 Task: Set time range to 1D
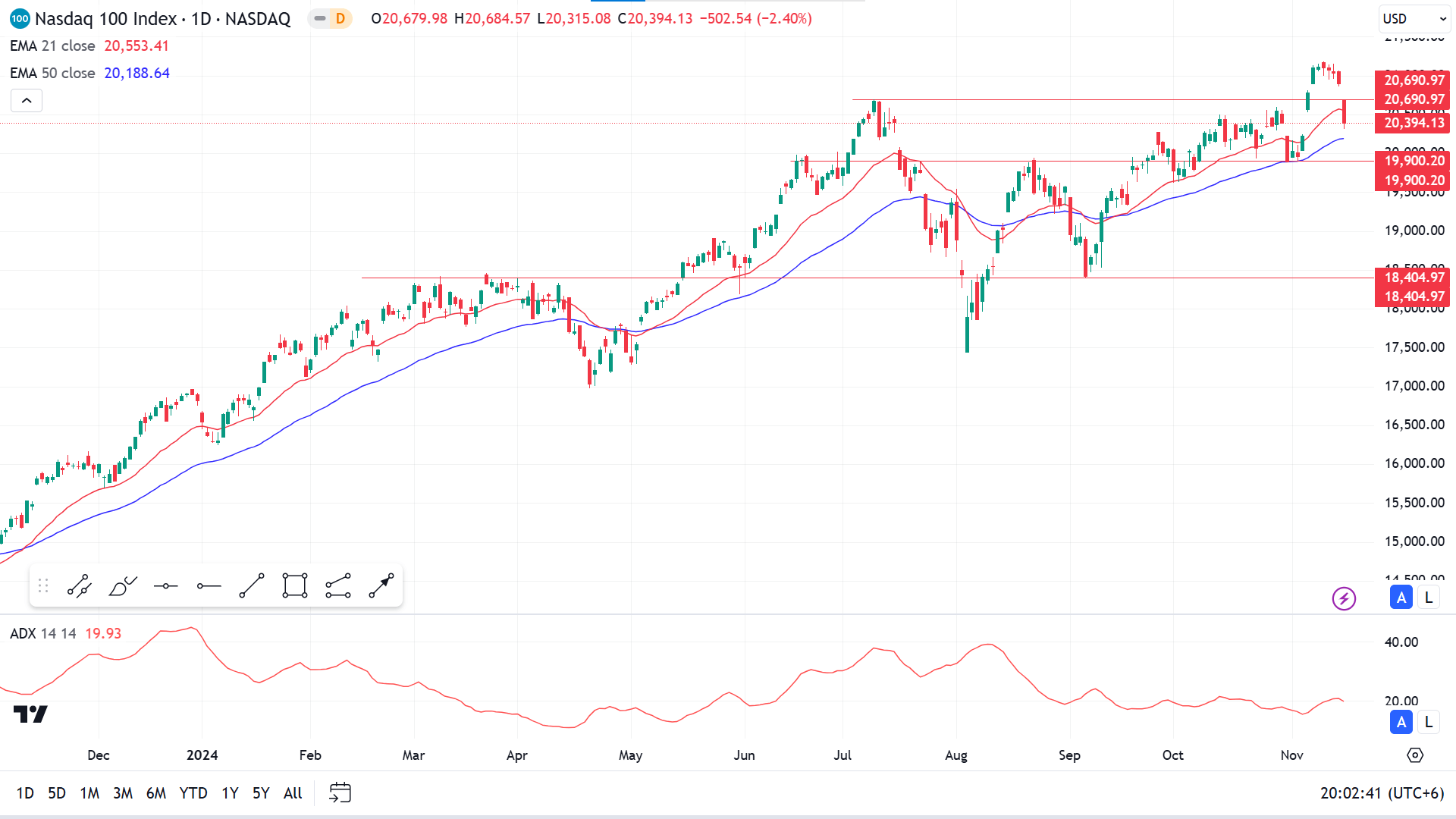(25, 793)
